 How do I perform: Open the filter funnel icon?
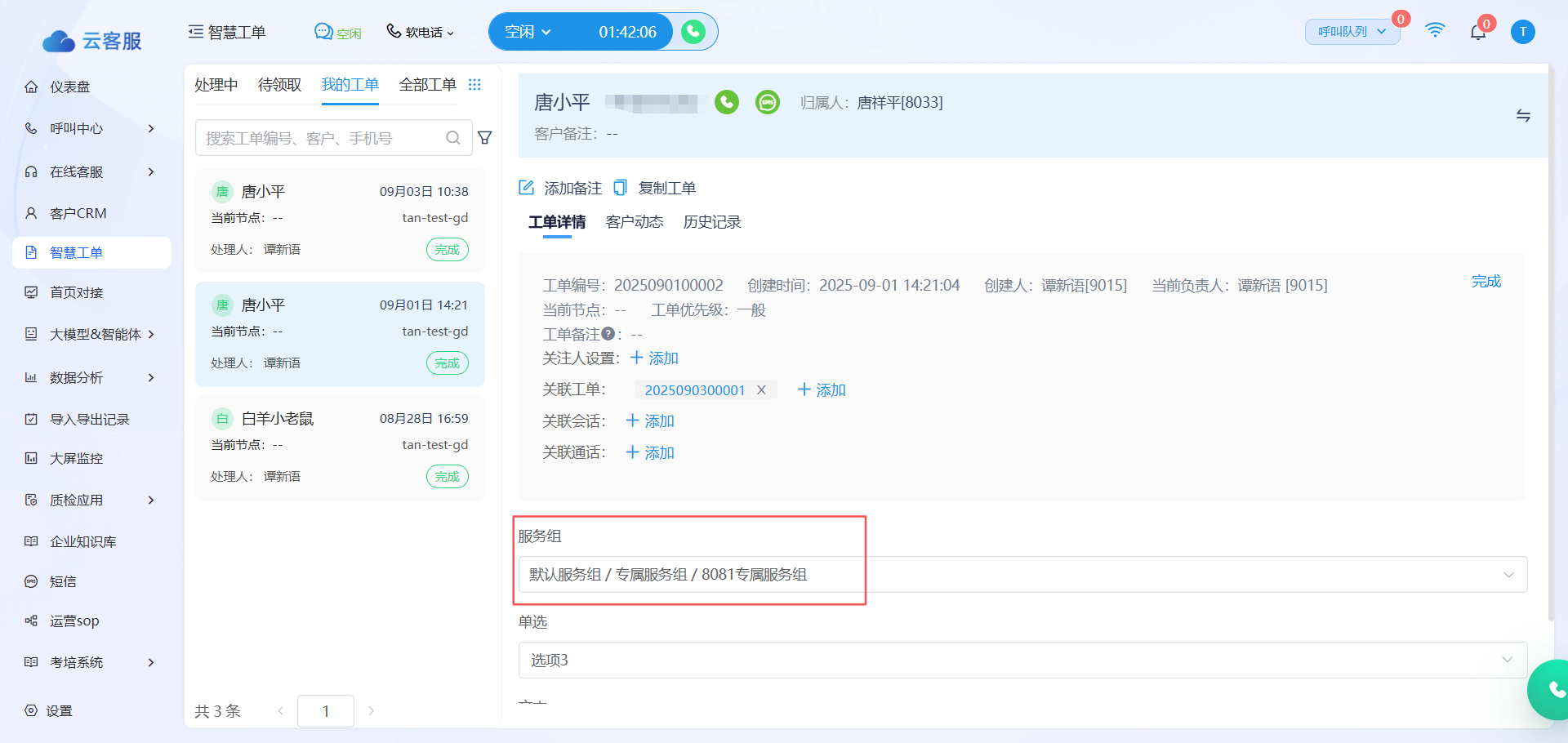click(x=485, y=138)
